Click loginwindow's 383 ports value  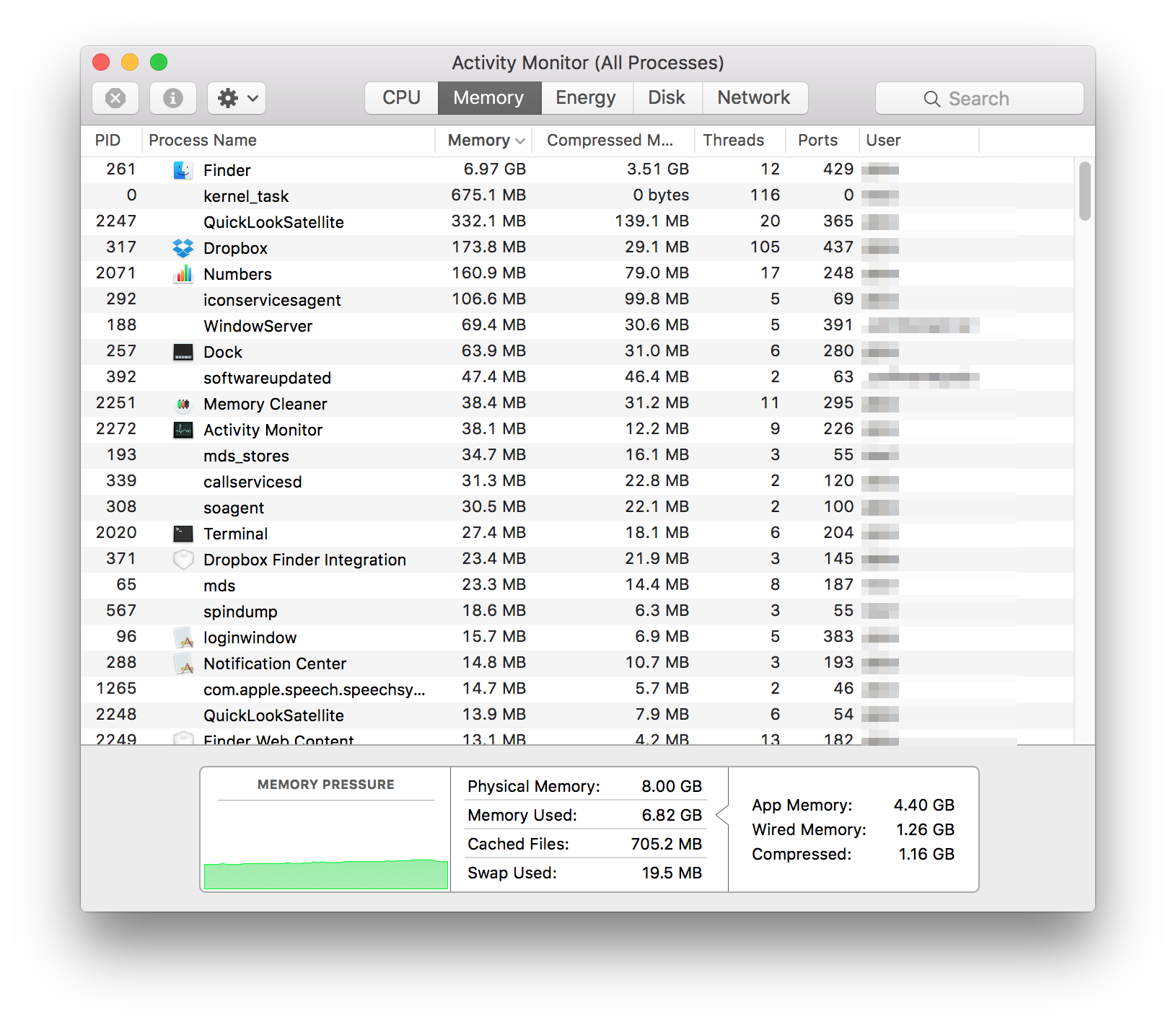[x=838, y=637]
